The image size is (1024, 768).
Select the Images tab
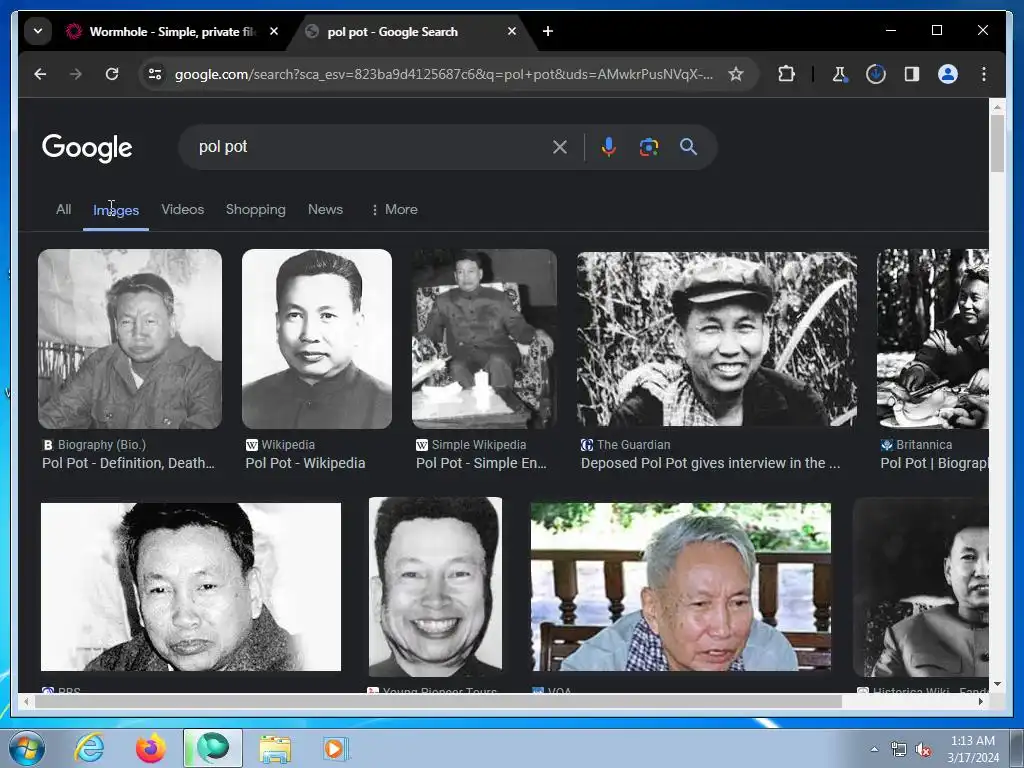116,210
